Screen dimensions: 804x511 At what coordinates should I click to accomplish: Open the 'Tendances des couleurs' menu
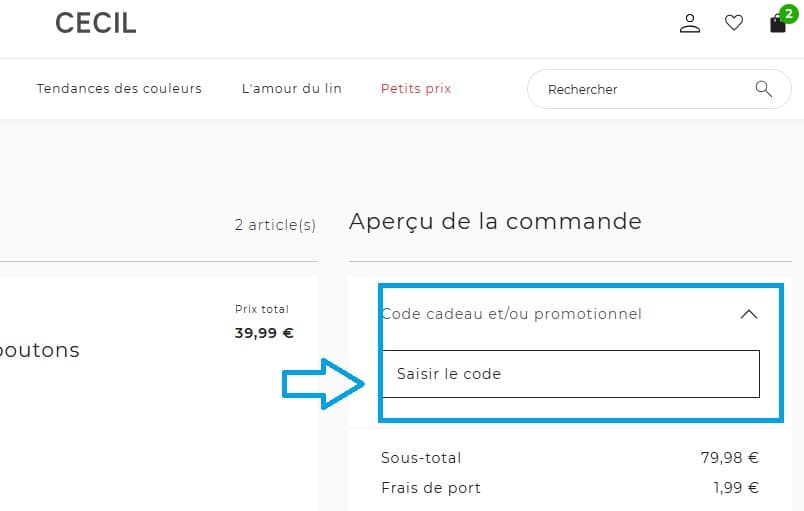(119, 89)
